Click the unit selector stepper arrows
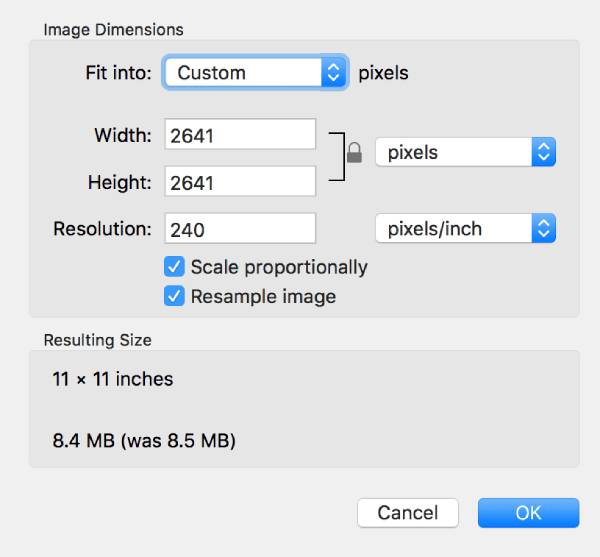600x557 pixels. (543, 153)
